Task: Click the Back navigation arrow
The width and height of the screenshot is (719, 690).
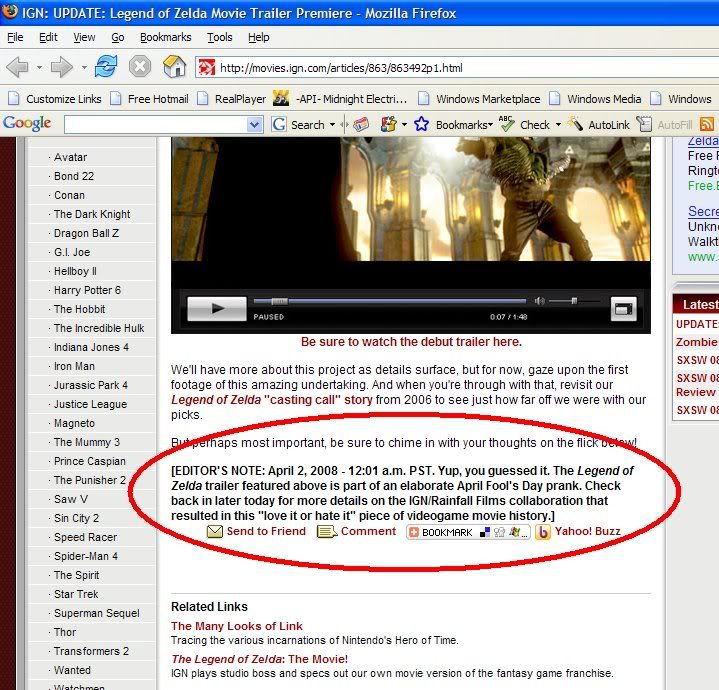Action: (18, 68)
